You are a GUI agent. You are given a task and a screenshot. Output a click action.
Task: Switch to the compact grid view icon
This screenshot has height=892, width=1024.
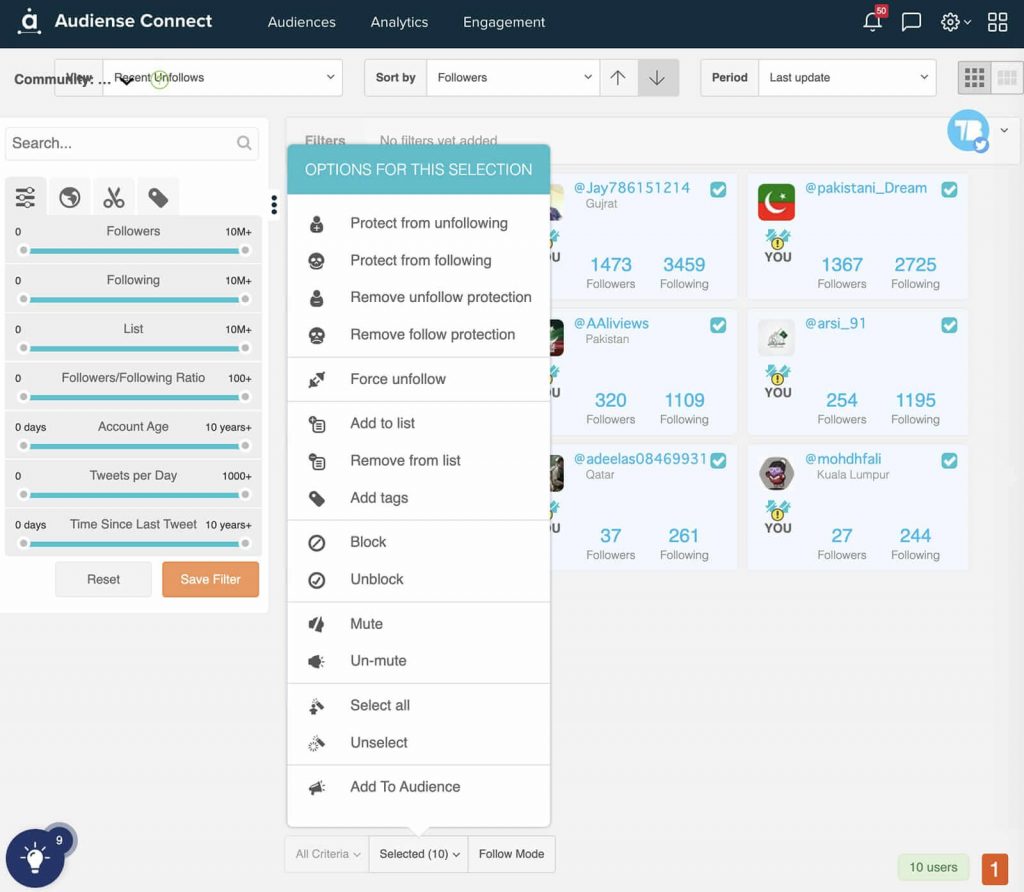click(x=1006, y=78)
